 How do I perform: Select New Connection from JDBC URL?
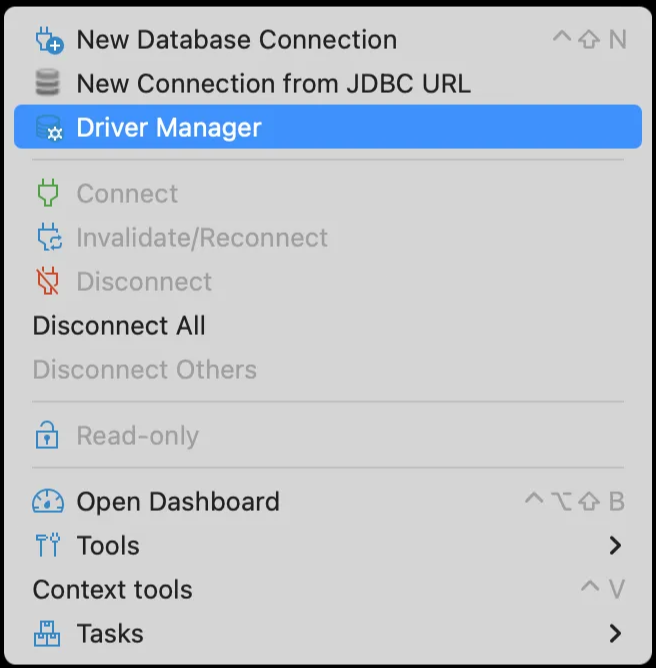click(x=273, y=84)
